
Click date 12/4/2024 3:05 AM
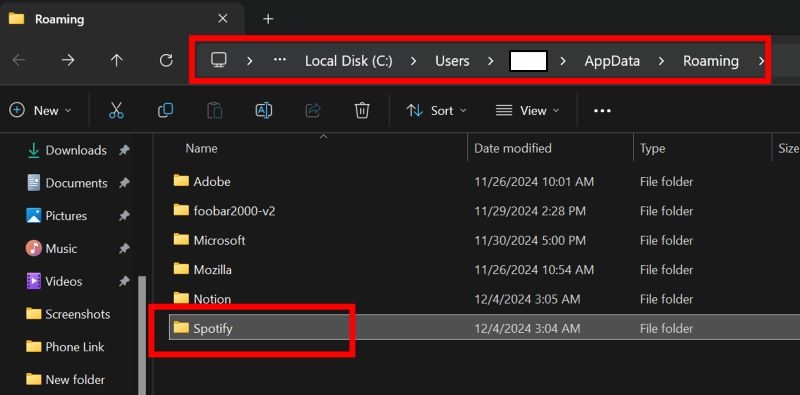[x=527, y=299]
